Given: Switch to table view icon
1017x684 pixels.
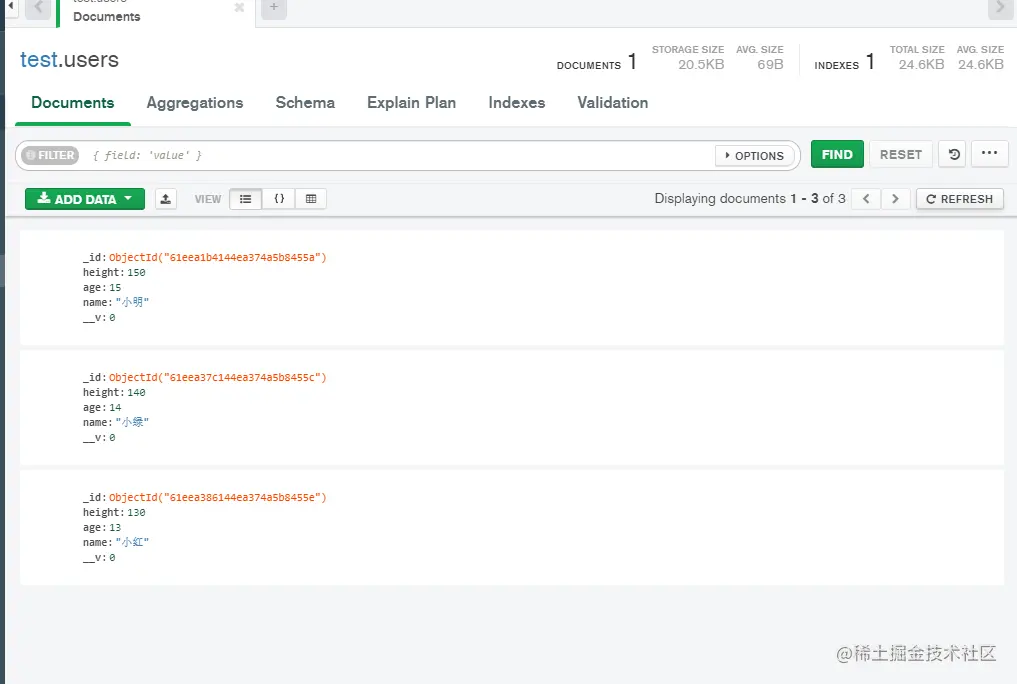Looking at the screenshot, I should tap(311, 199).
